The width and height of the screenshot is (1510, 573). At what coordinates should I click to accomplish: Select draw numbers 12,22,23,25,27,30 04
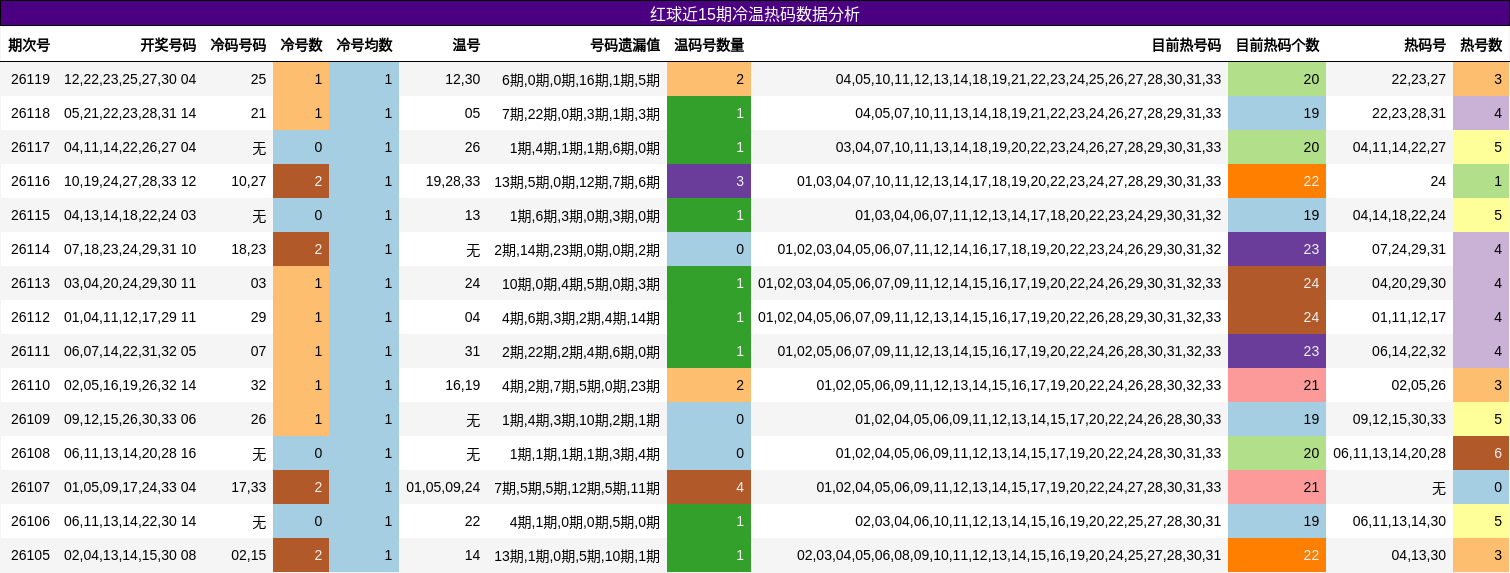(130, 79)
